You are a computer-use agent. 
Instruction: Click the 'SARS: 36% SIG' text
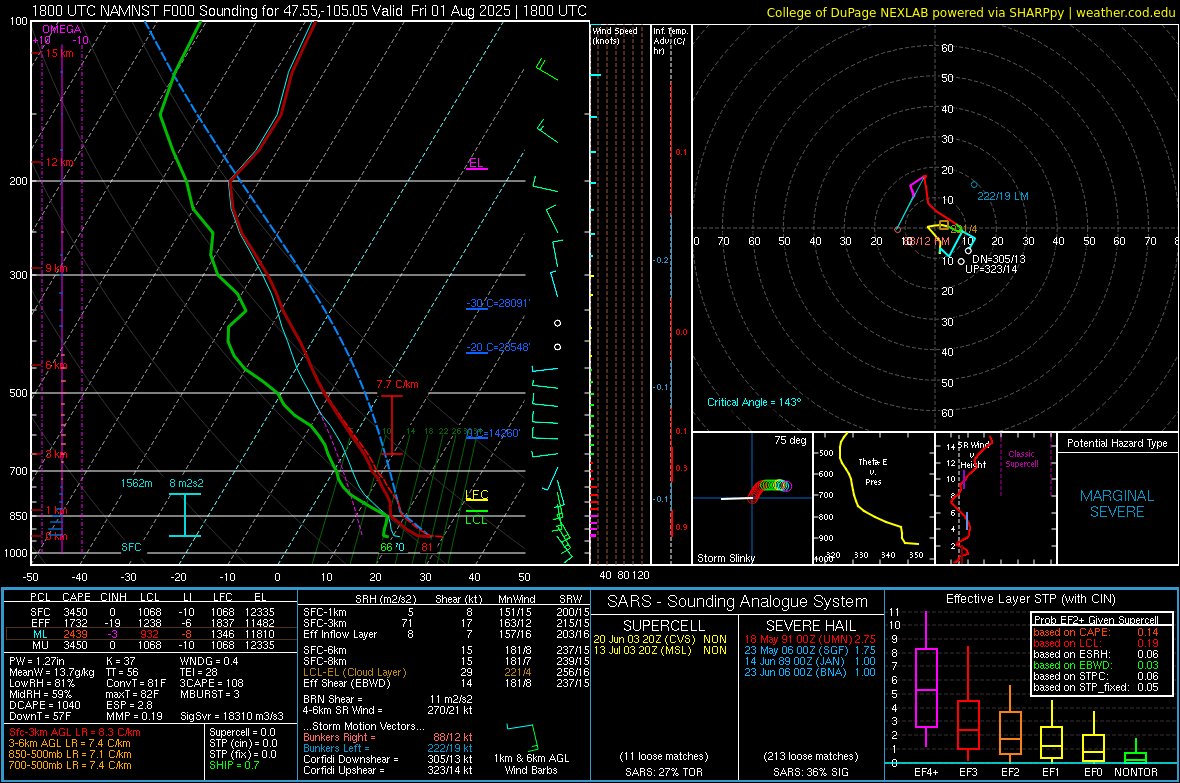[810, 772]
